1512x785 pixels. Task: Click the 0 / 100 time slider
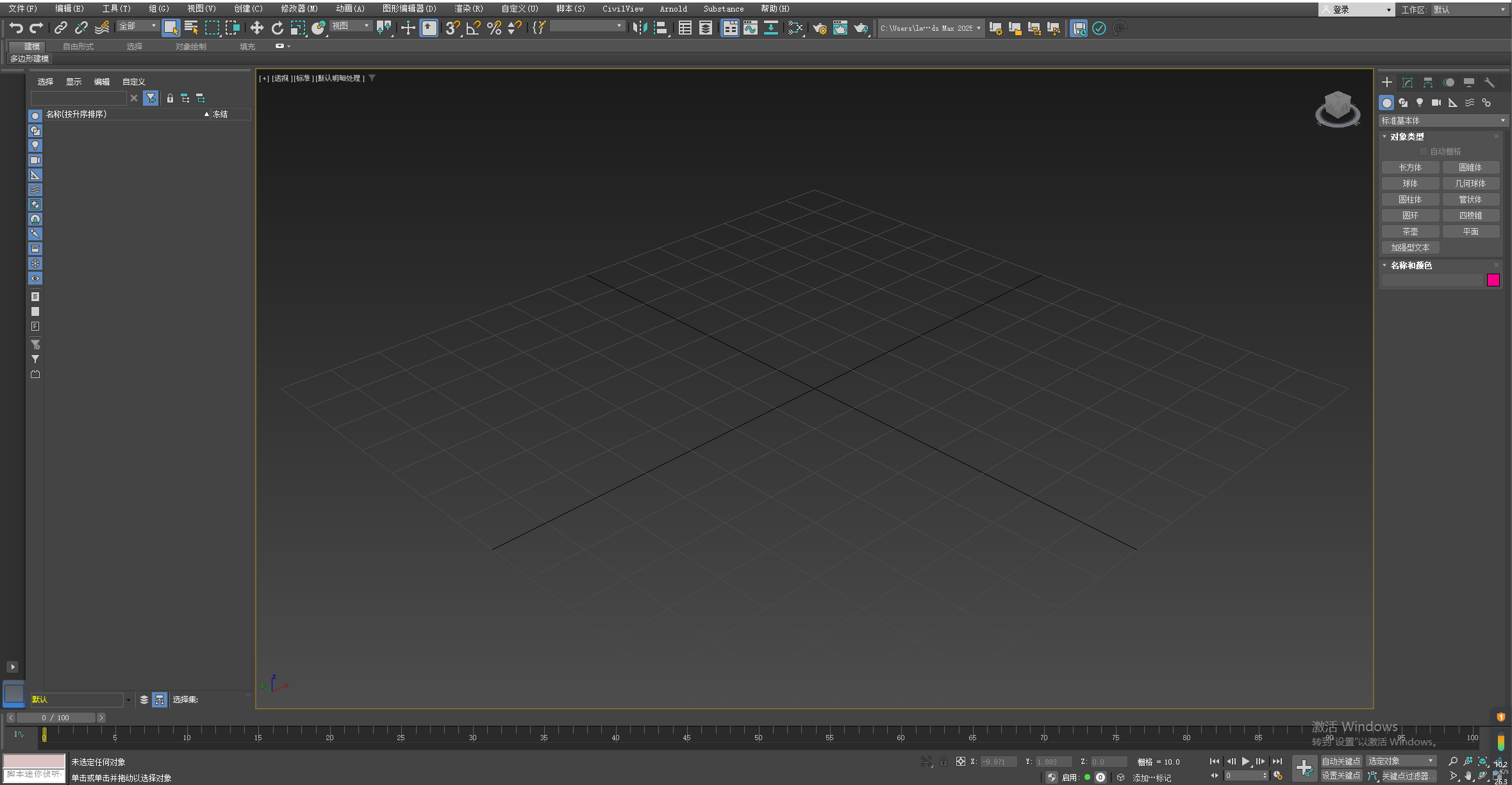point(56,718)
